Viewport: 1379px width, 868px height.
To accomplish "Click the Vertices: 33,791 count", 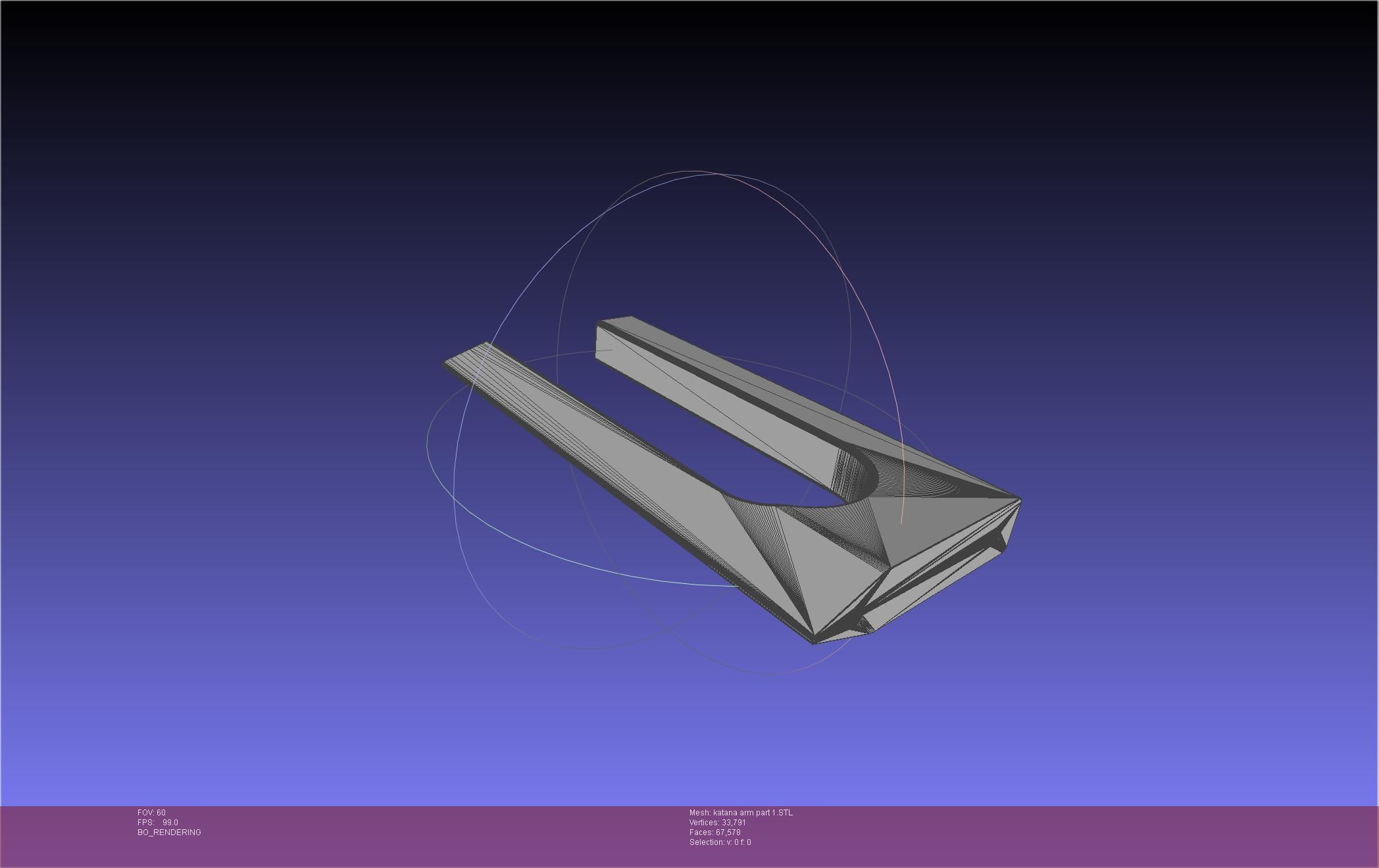I will pyautogui.click(x=718, y=823).
